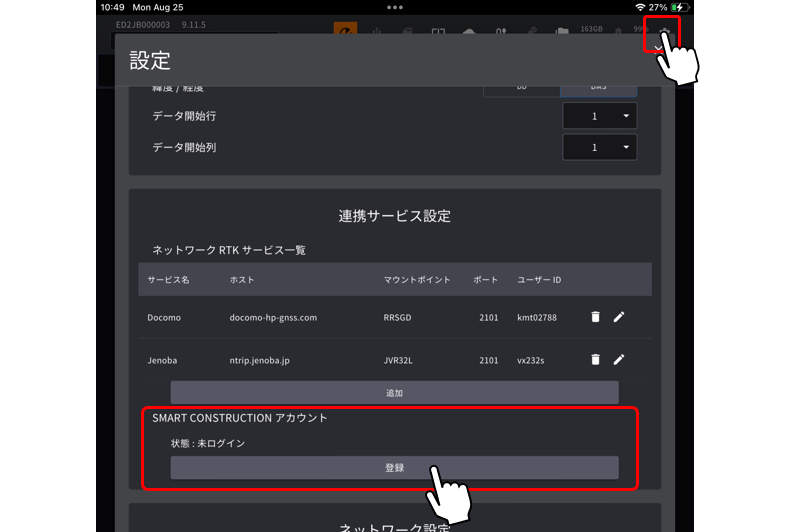This screenshot has height=532, width=797.
Task: Tap the 10:49 clock in status bar
Action: click(x=112, y=7)
